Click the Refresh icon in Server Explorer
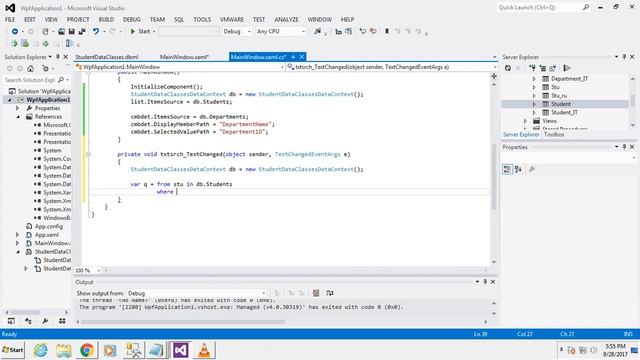 pyautogui.click(x=508, y=68)
